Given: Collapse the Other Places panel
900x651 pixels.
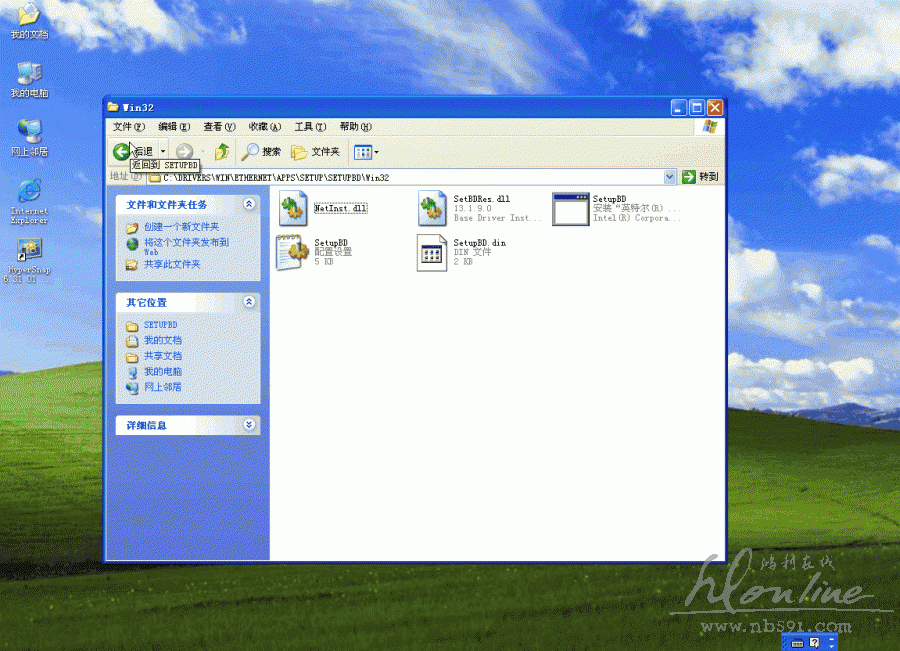Looking at the screenshot, I should [x=249, y=302].
